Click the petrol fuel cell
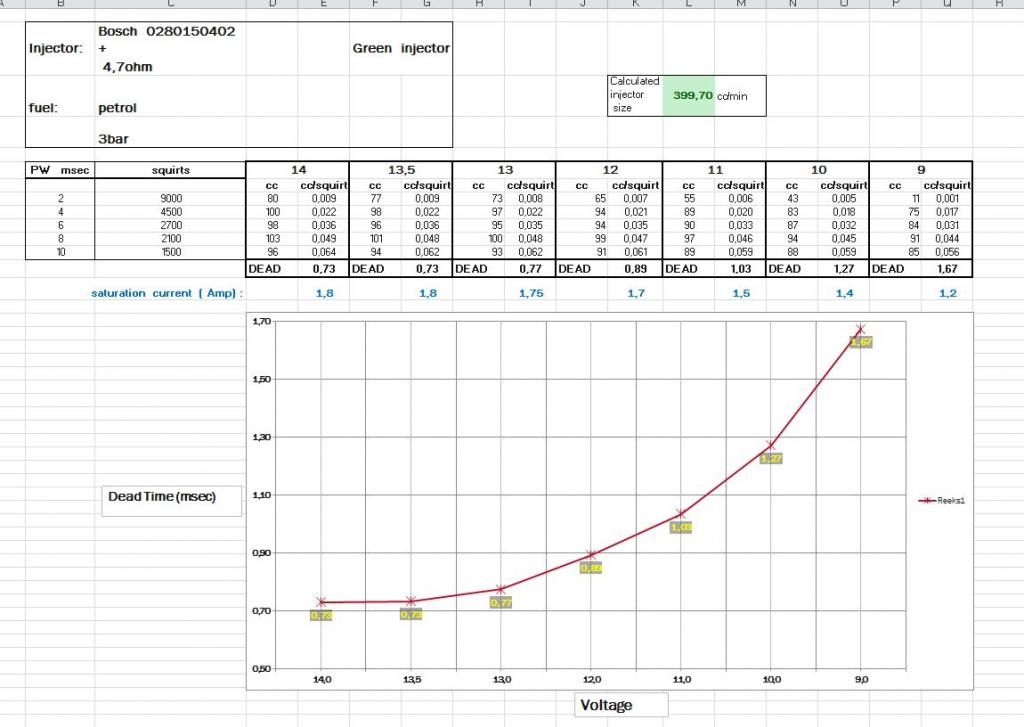 [x=118, y=107]
